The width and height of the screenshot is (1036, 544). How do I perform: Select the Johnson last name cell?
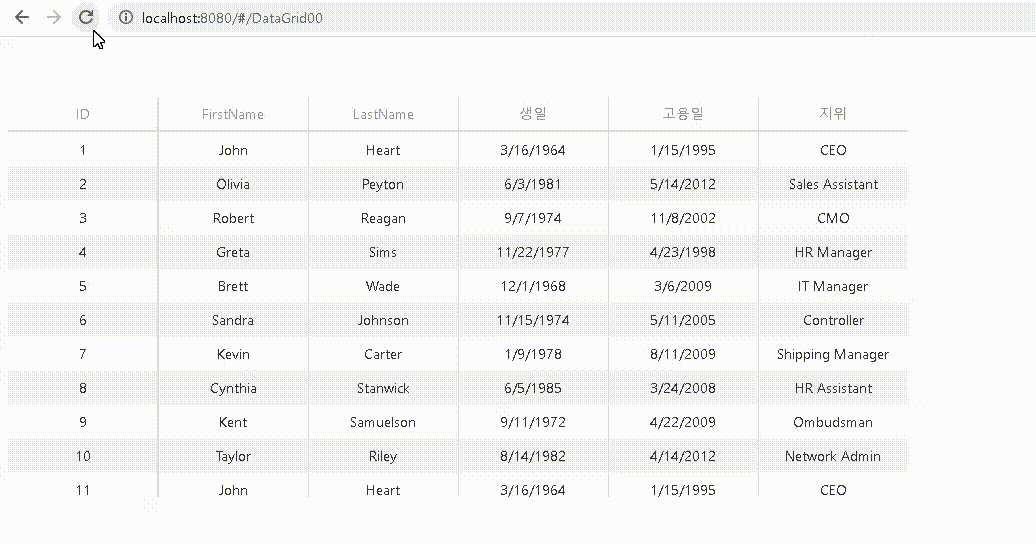point(383,321)
